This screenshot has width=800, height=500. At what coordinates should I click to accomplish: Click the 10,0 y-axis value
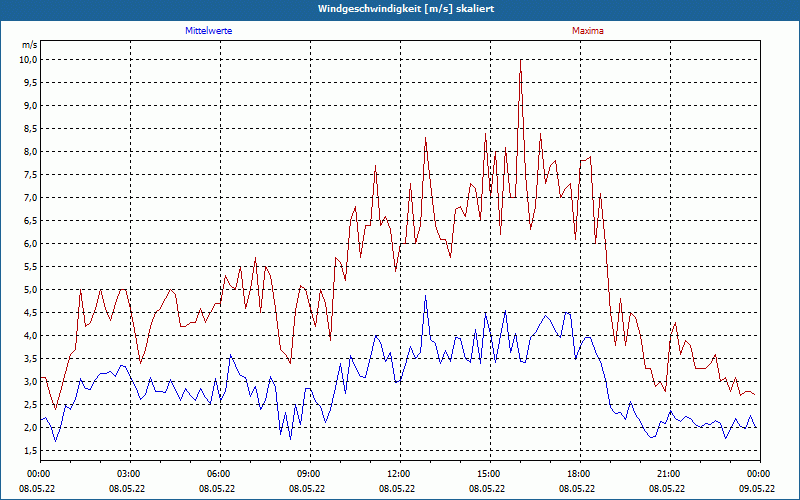click(x=29, y=60)
